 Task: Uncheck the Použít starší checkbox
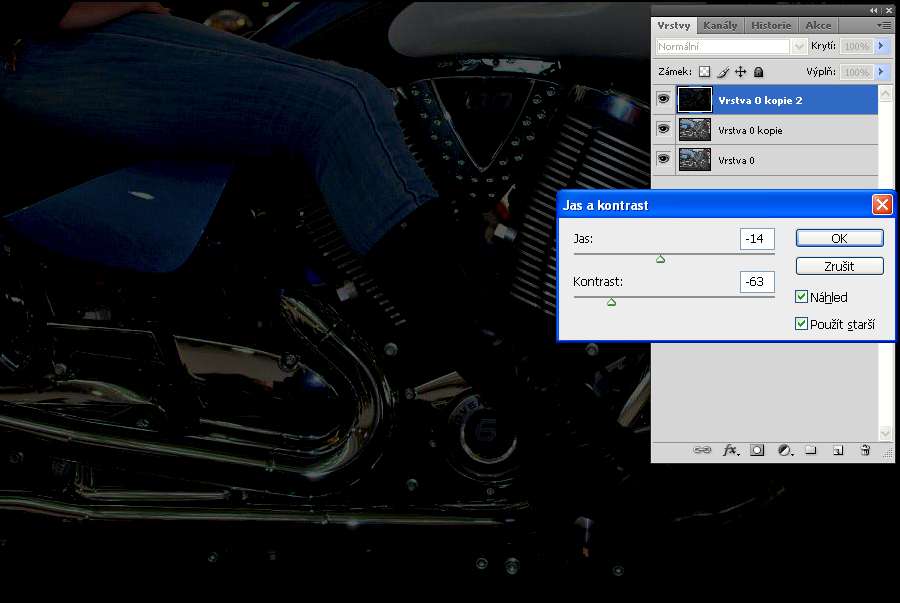pyautogui.click(x=802, y=324)
